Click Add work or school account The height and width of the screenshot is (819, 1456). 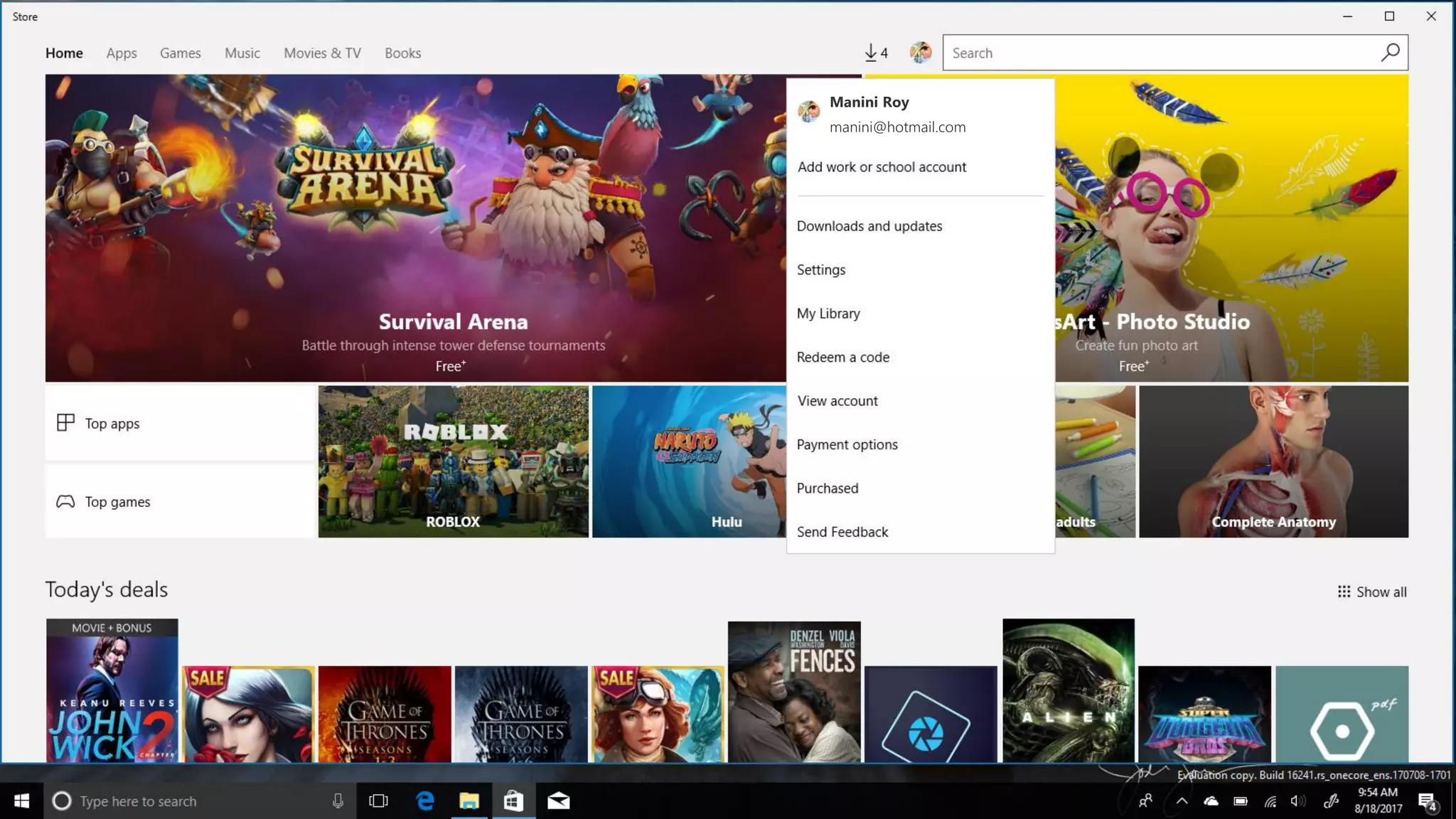(882, 167)
